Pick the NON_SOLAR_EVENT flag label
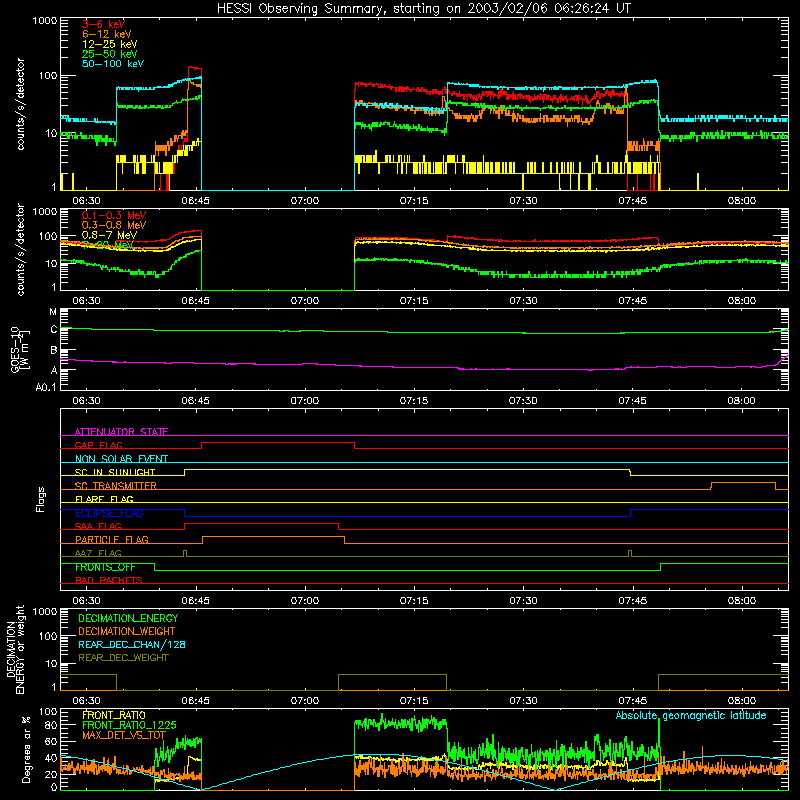This screenshot has width=800, height=800. pyautogui.click(x=121, y=459)
